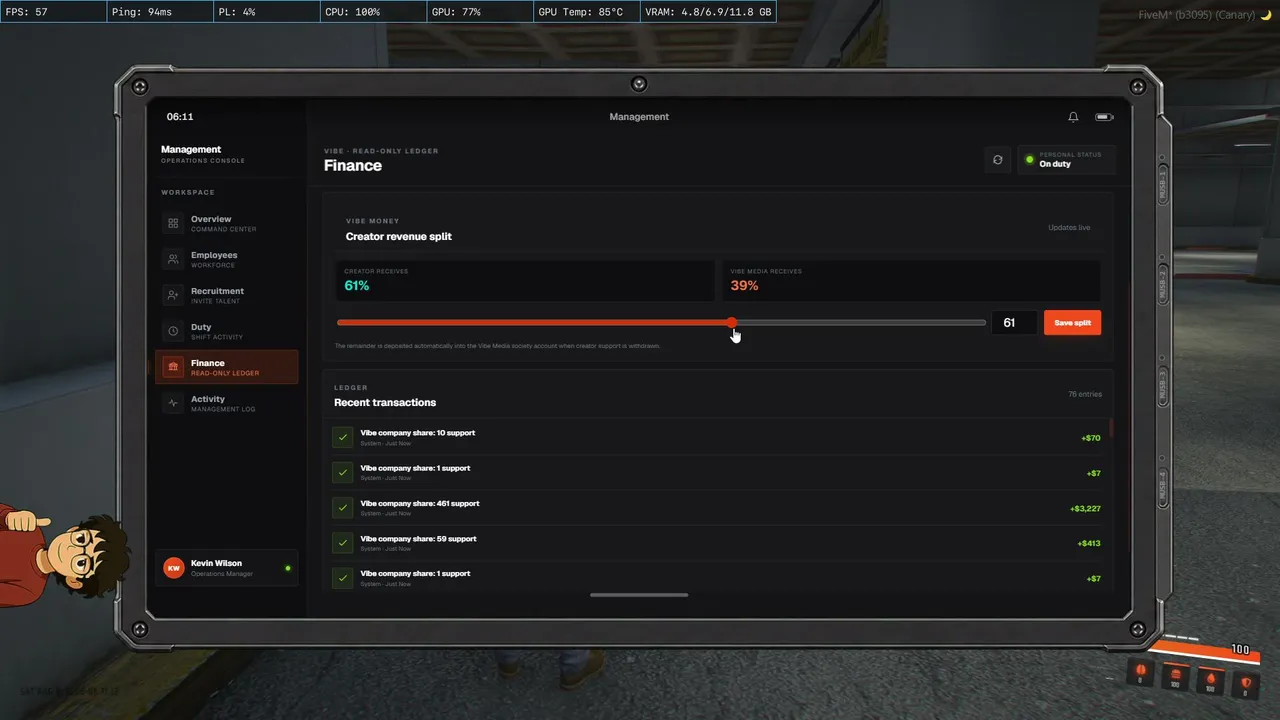Click the VRAM usage overlay readout
Screen dimensions: 1280x720
point(708,12)
